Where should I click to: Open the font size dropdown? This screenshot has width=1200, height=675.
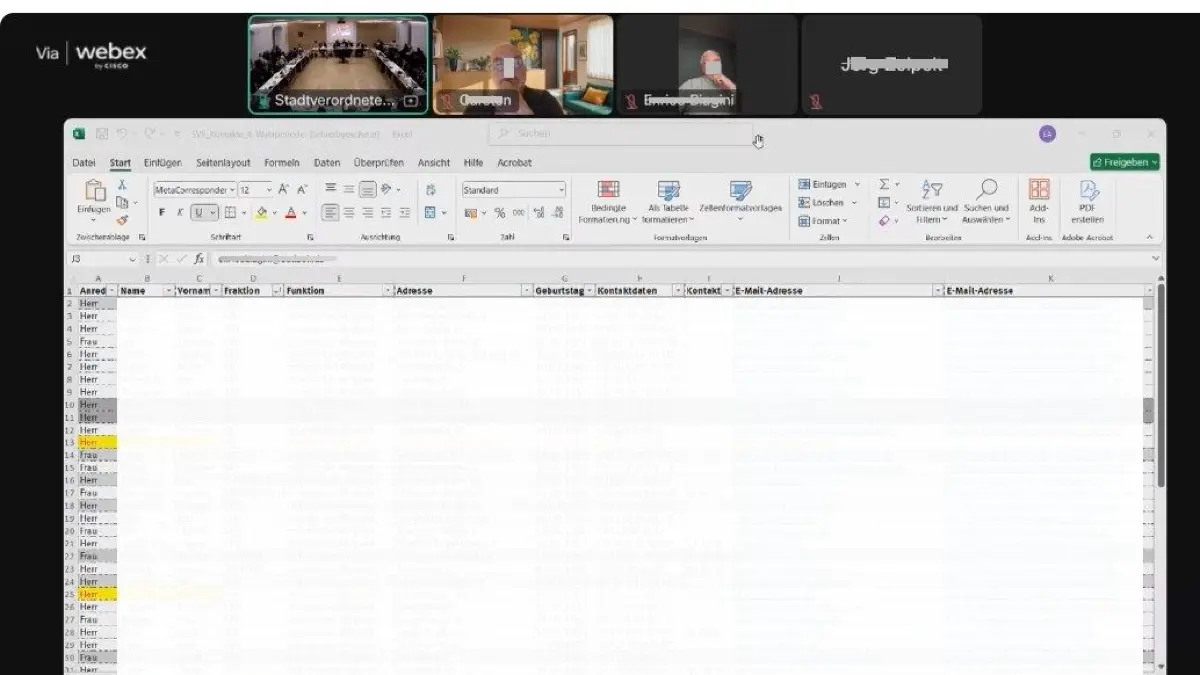269,189
